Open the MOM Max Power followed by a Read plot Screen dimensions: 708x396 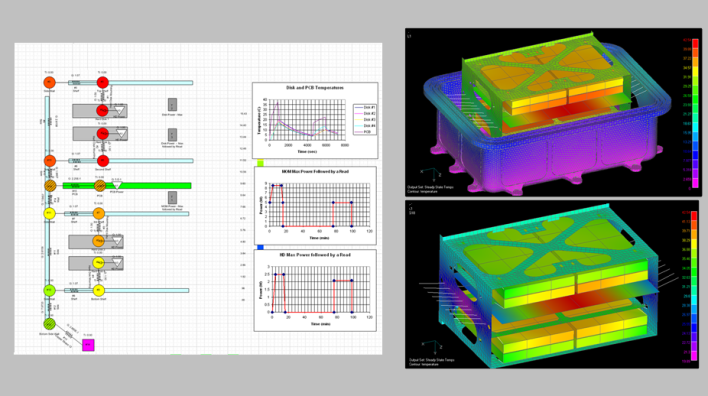pyautogui.click(x=315, y=206)
